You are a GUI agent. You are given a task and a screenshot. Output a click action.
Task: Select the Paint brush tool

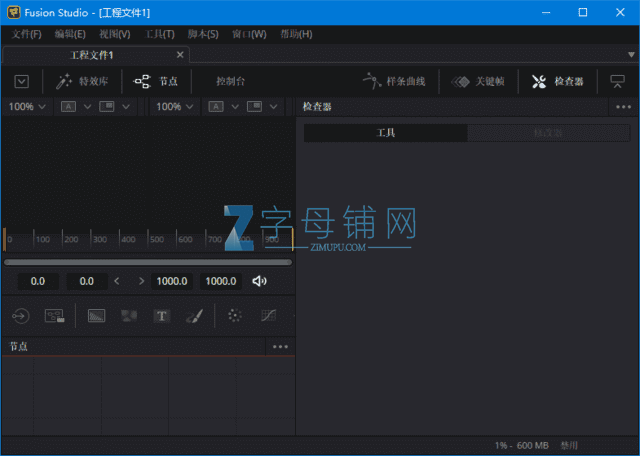pyautogui.click(x=194, y=315)
